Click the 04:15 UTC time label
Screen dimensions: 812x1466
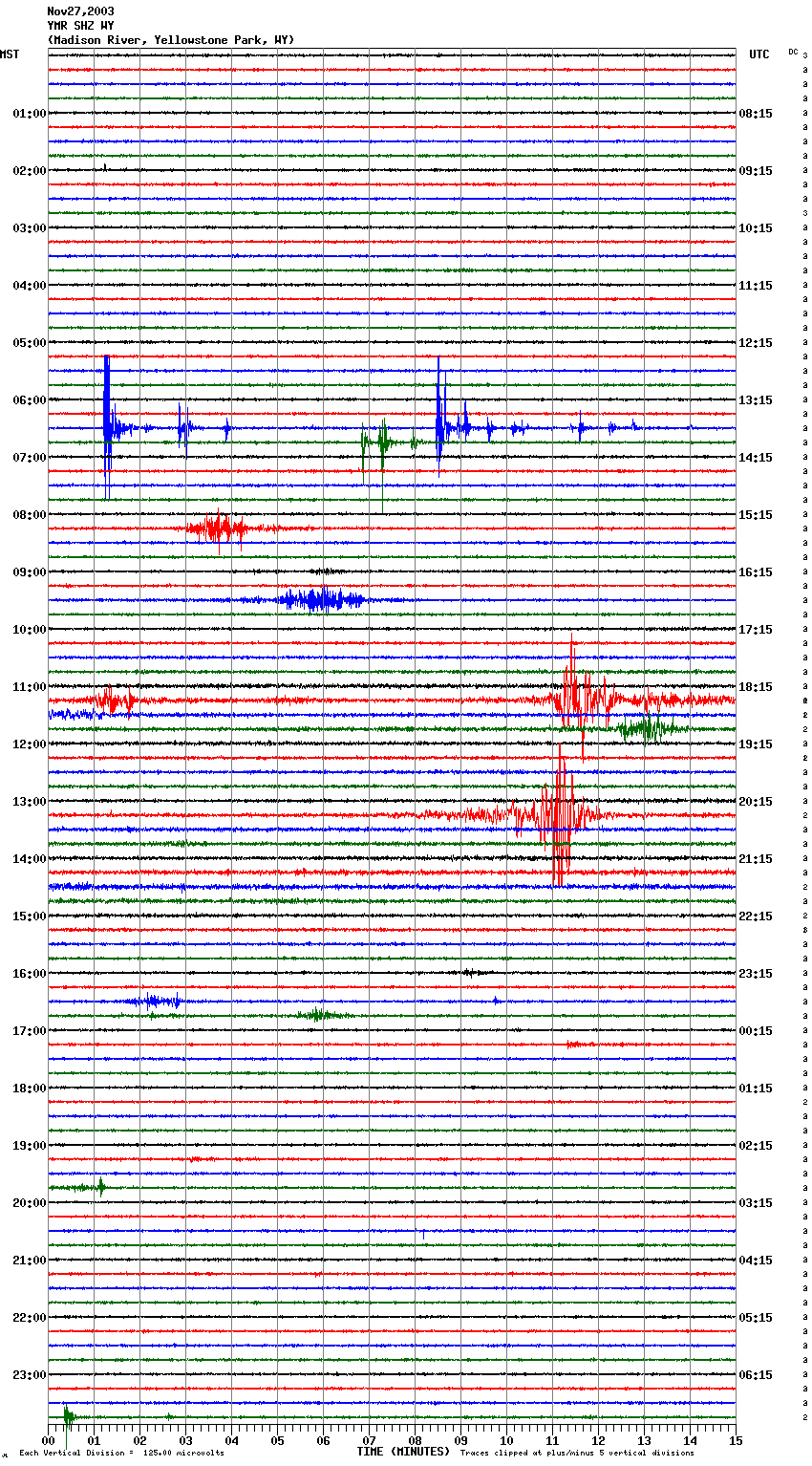756,1261
